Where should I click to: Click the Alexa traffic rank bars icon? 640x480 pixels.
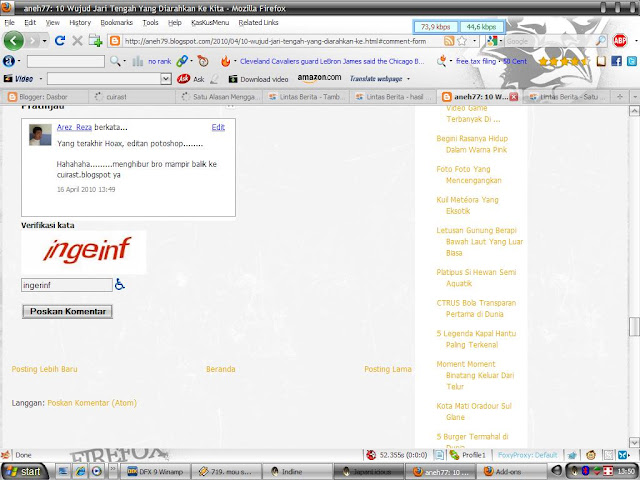click(138, 61)
